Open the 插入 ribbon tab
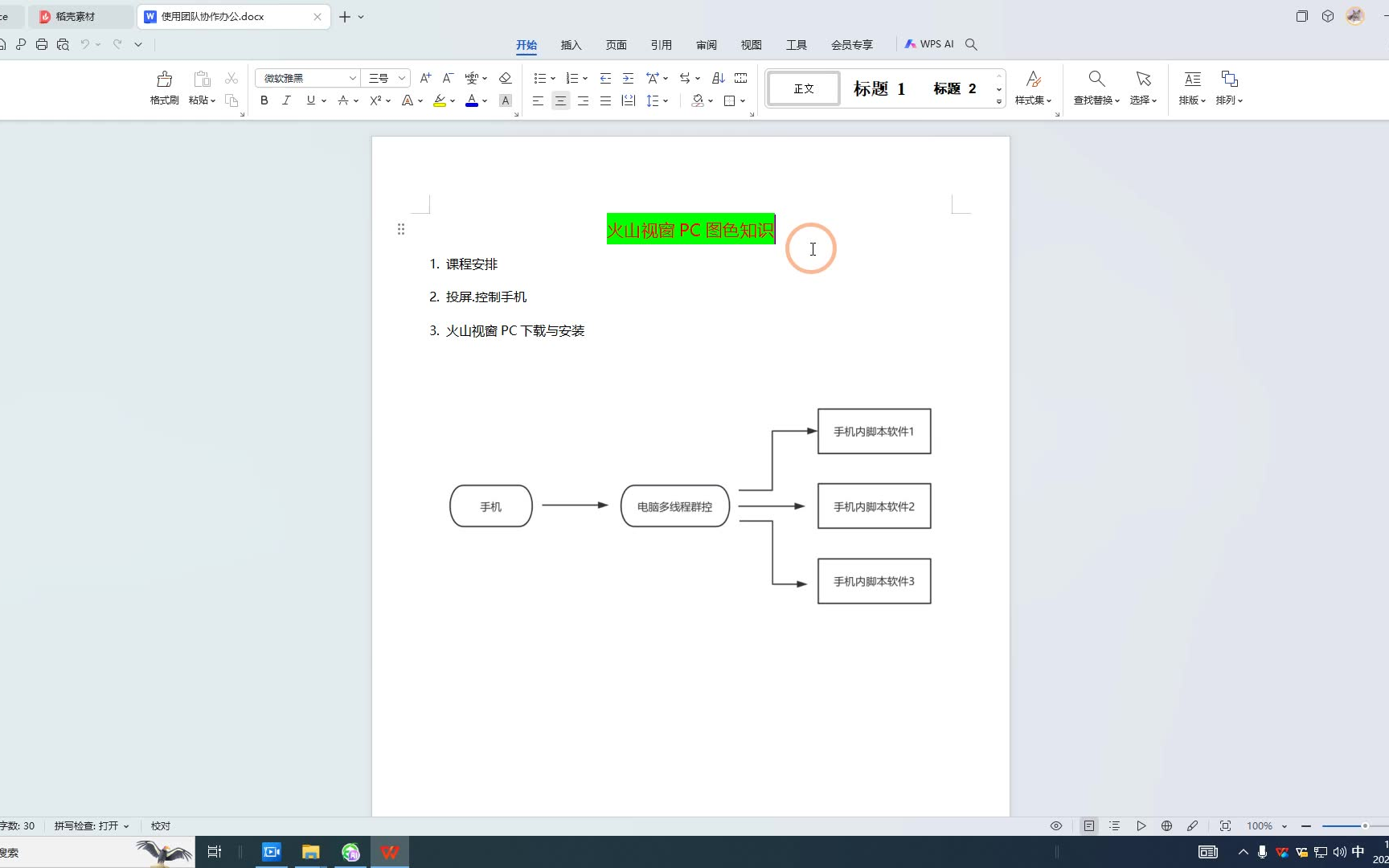Image resolution: width=1389 pixels, height=868 pixels. (571, 45)
